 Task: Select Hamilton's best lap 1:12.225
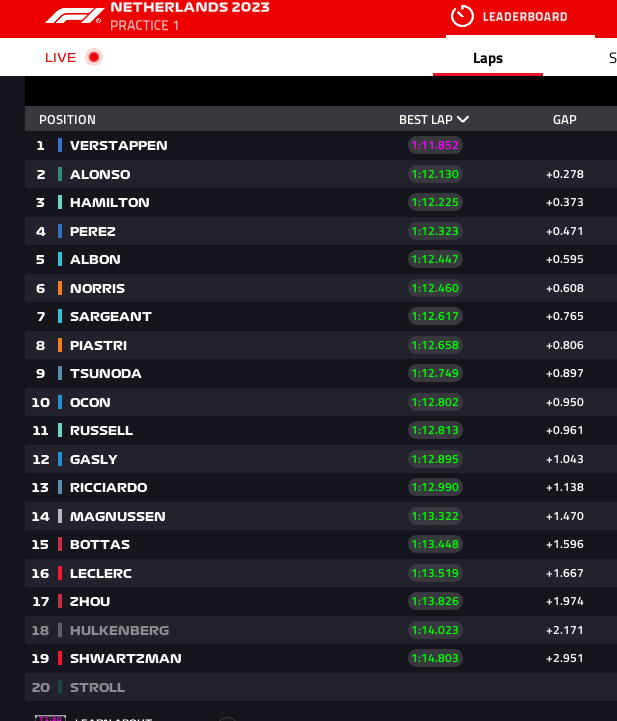tap(435, 202)
